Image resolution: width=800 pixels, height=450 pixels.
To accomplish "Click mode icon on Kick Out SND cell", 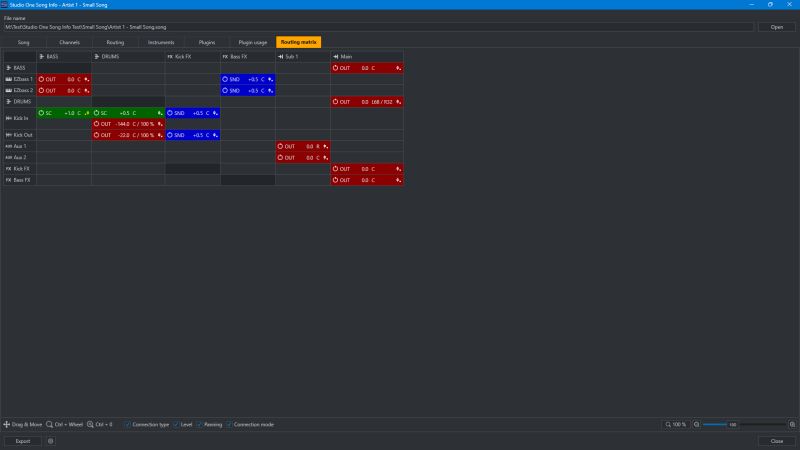I will pyautogui.click(x=215, y=135).
